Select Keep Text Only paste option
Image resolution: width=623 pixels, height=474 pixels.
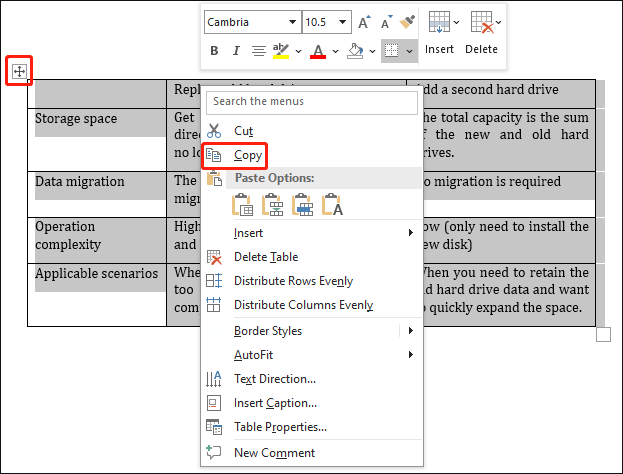(x=332, y=205)
